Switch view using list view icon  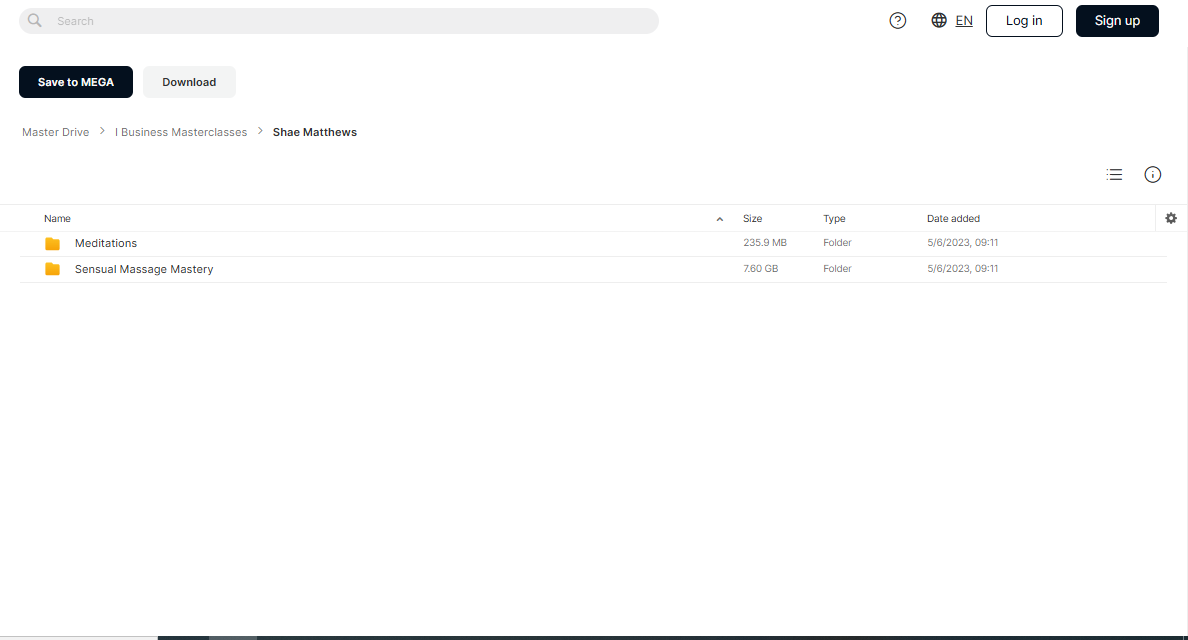[x=1114, y=174]
